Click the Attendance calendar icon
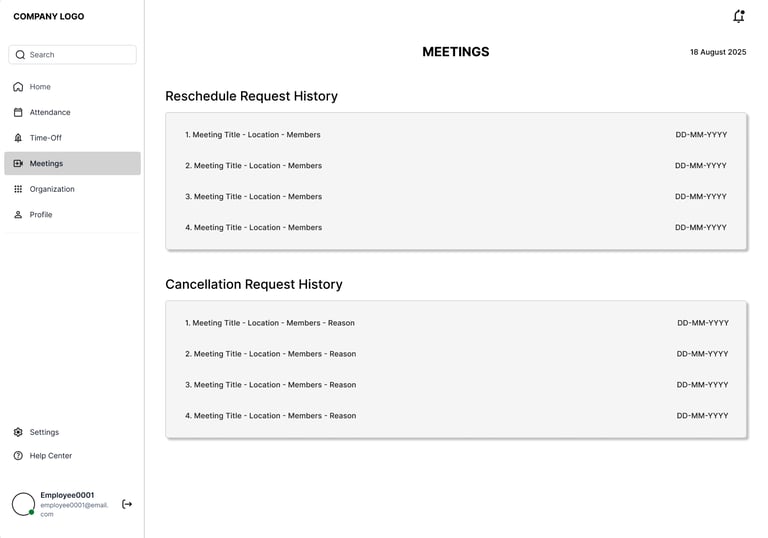This screenshot has height=538, width=768. coord(18,113)
